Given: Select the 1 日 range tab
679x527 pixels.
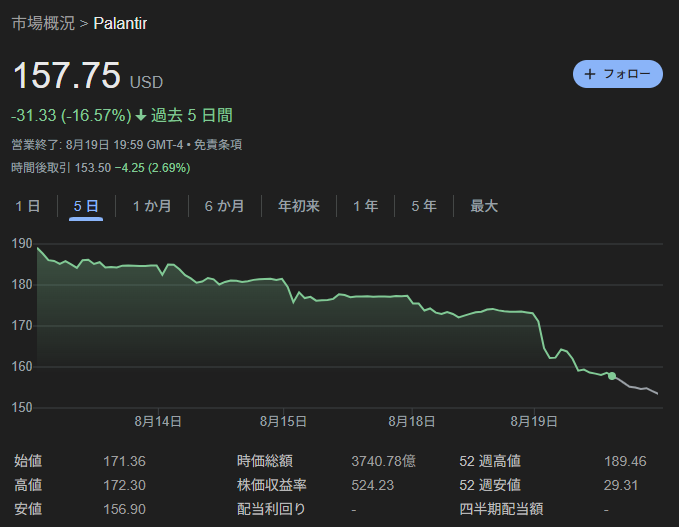Looking at the screenshot, I should (x=28, y=206).
